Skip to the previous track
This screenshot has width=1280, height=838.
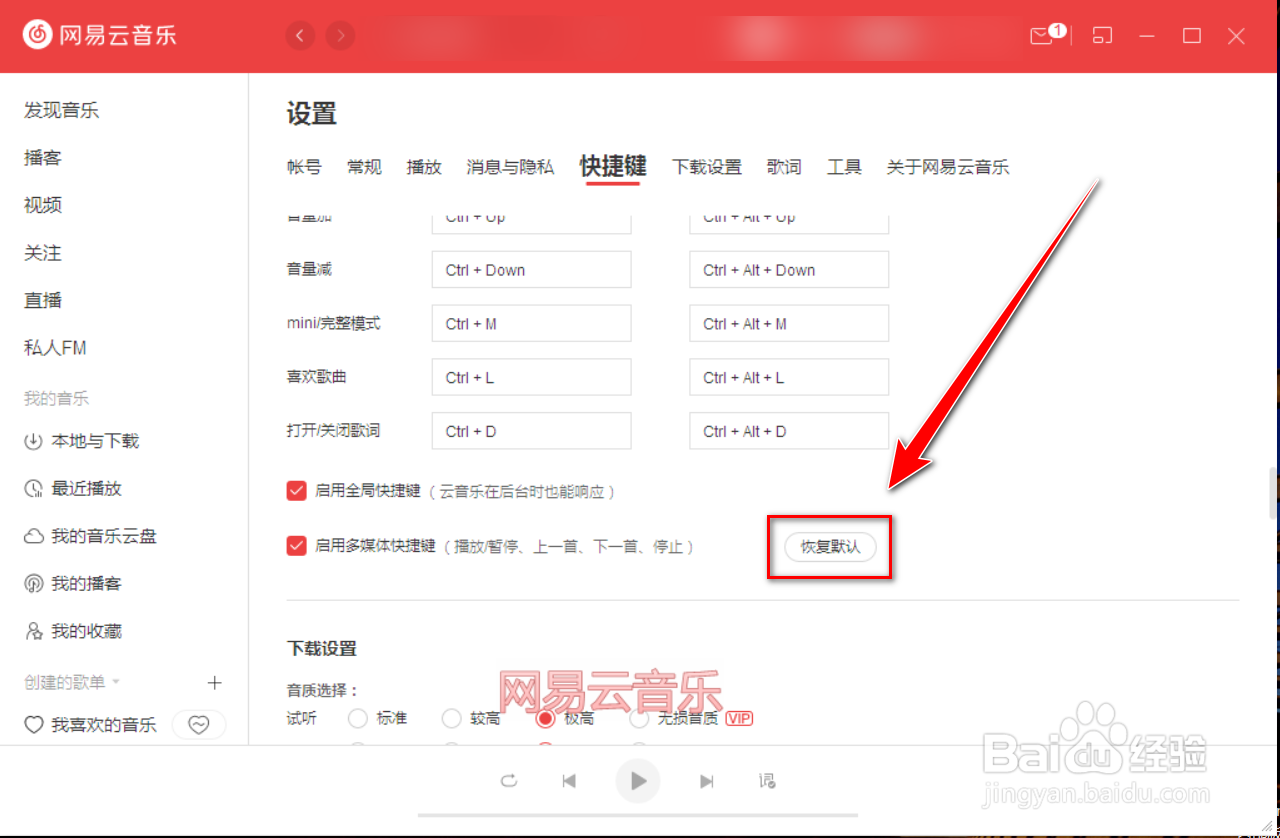pyautogui.click(x=569, y=781)
